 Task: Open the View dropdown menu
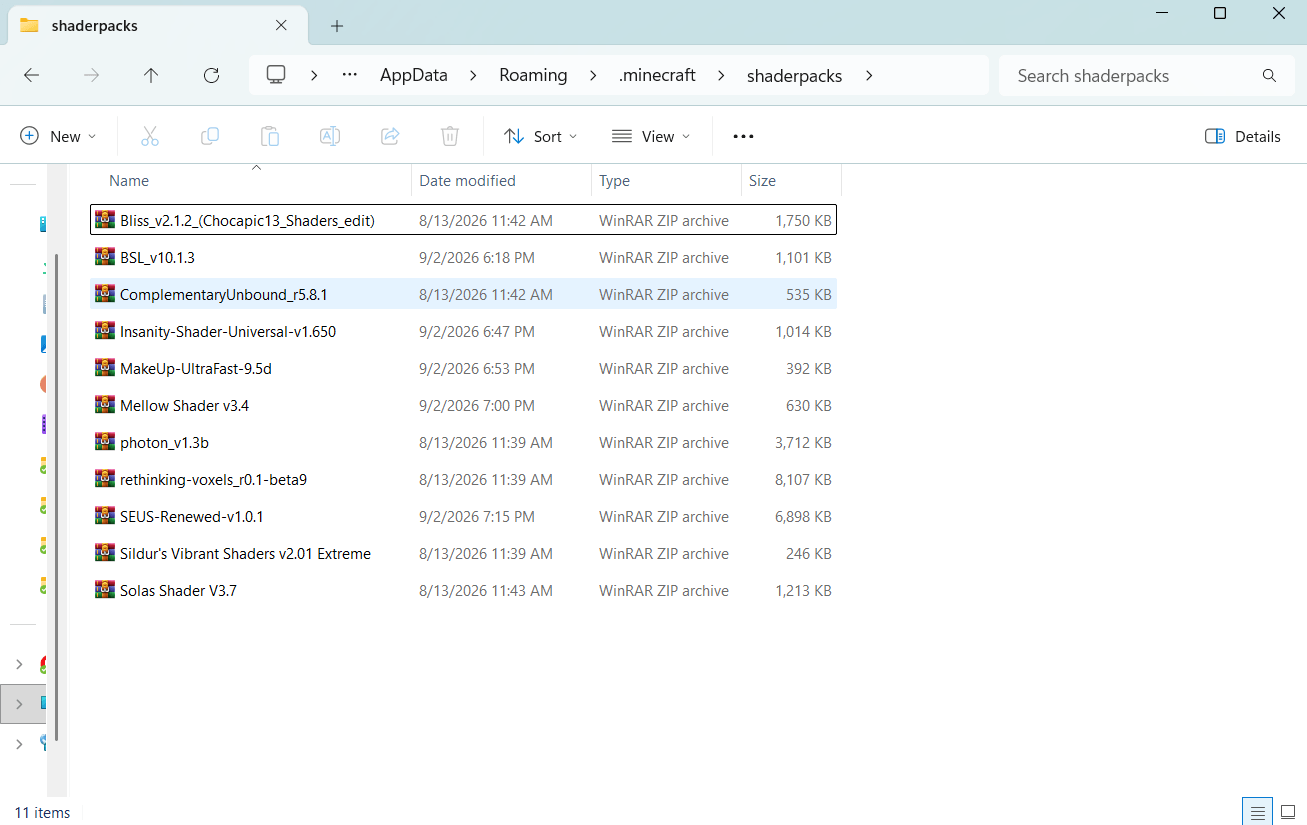tap(651, 136)
